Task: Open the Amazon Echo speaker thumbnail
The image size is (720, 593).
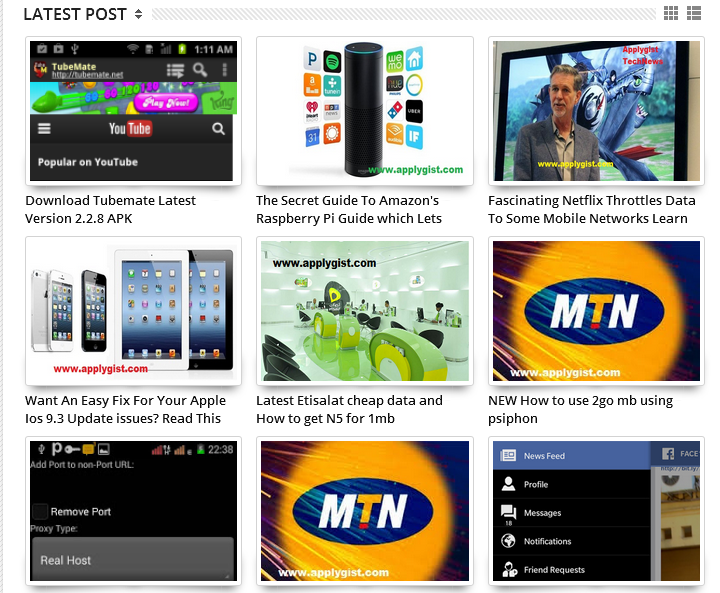Action: click(x=365, y=111)
